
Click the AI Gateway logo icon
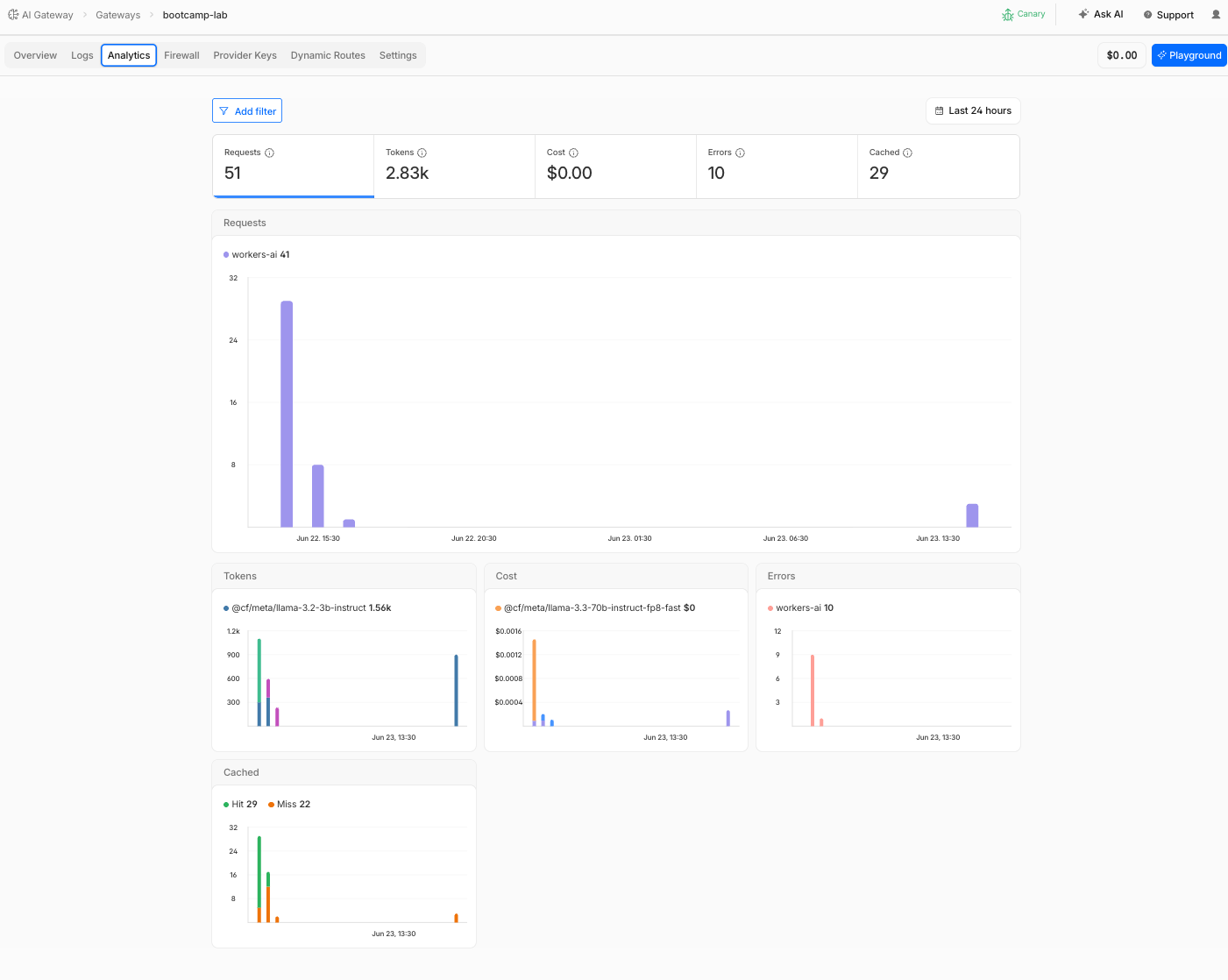pos(13,15)
